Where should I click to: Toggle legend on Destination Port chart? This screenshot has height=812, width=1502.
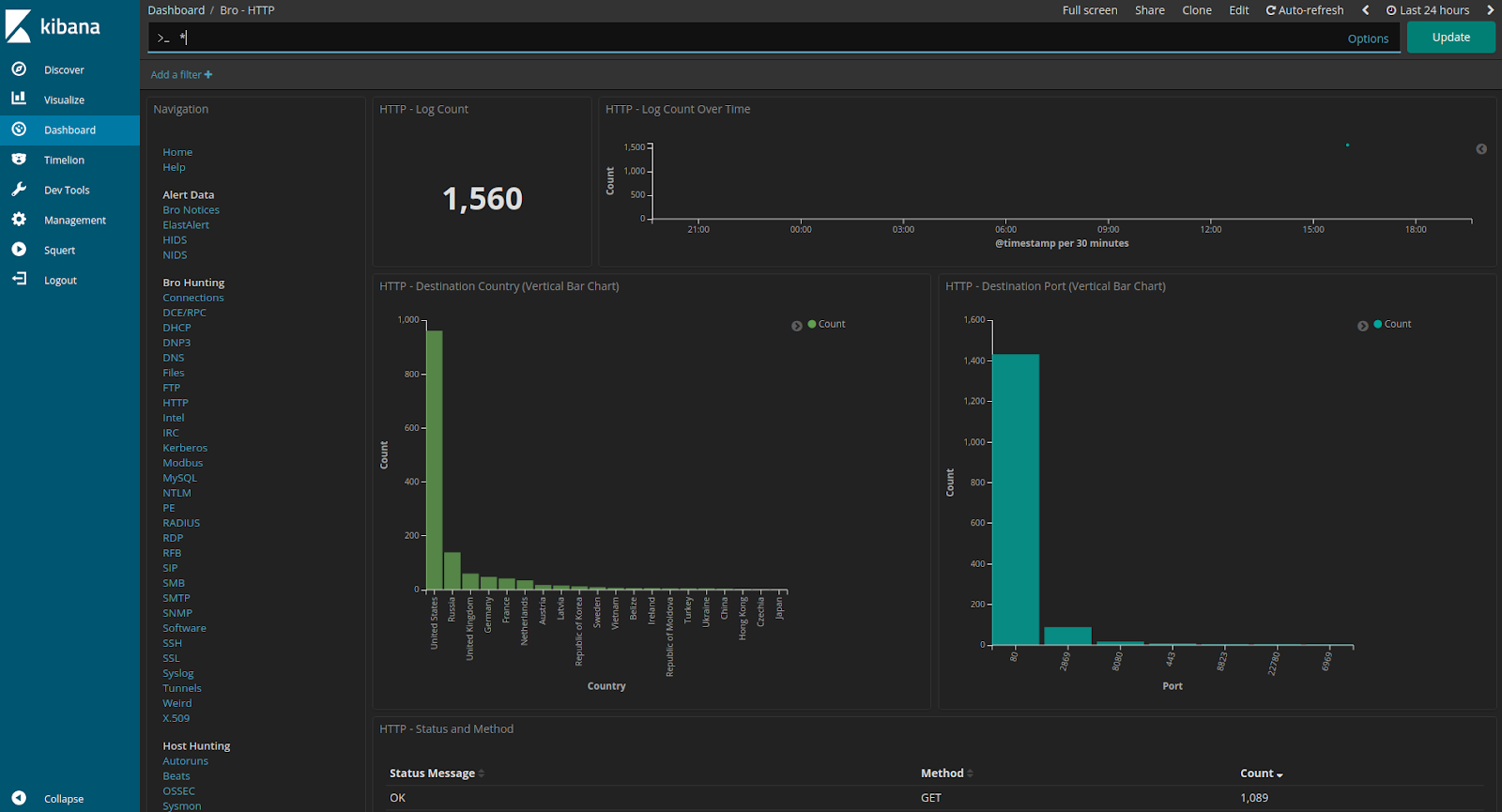click(x=1363, y=326)
